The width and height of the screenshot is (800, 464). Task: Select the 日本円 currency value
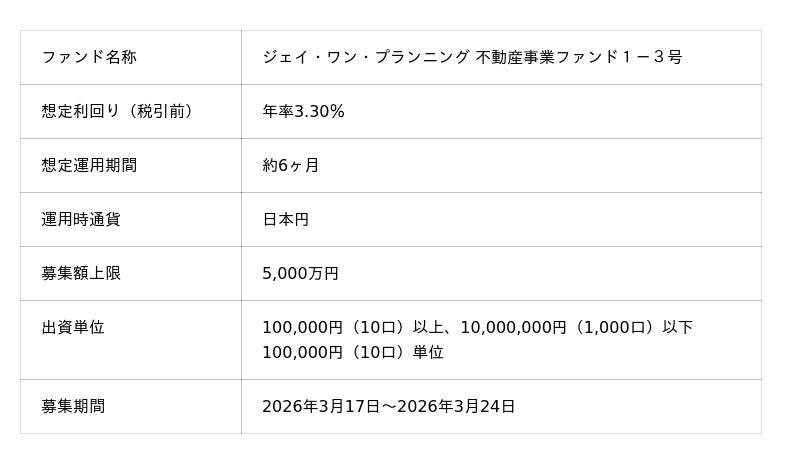[x=285, y=219]
